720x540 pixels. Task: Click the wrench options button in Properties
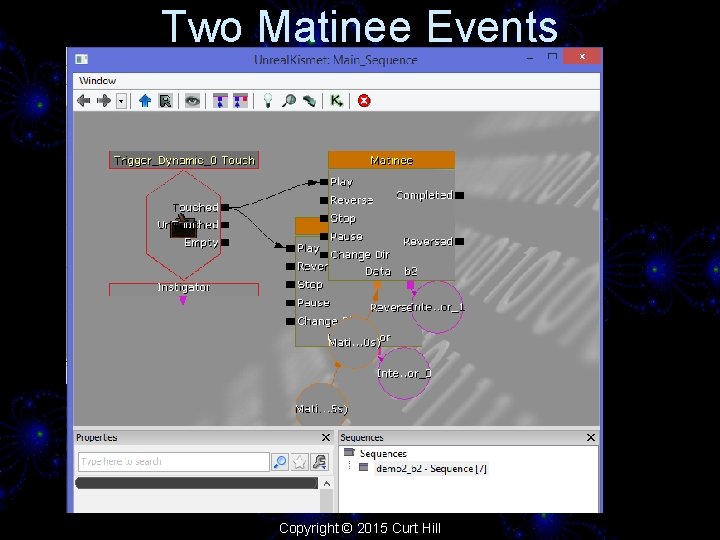point(319,462)
